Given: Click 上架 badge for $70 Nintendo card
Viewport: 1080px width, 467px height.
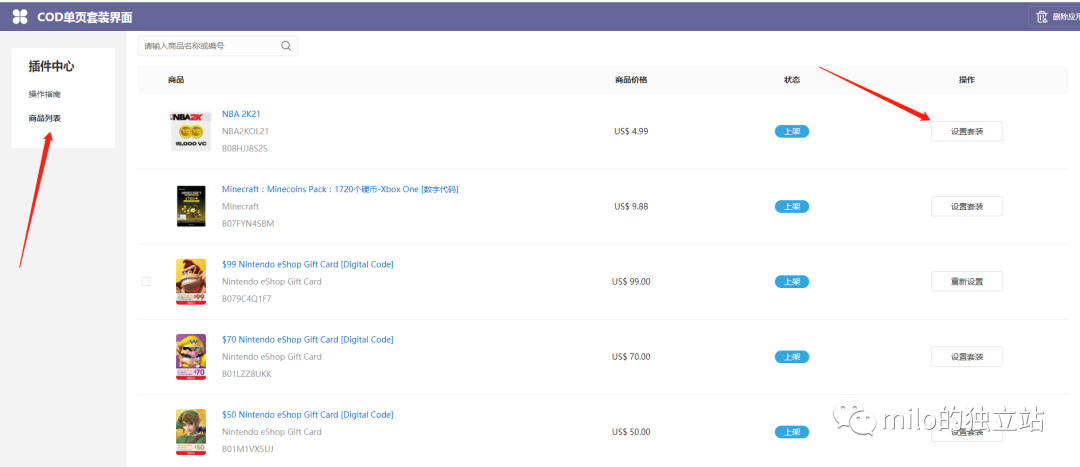Looking at the screenshot, I should (791, 357).
